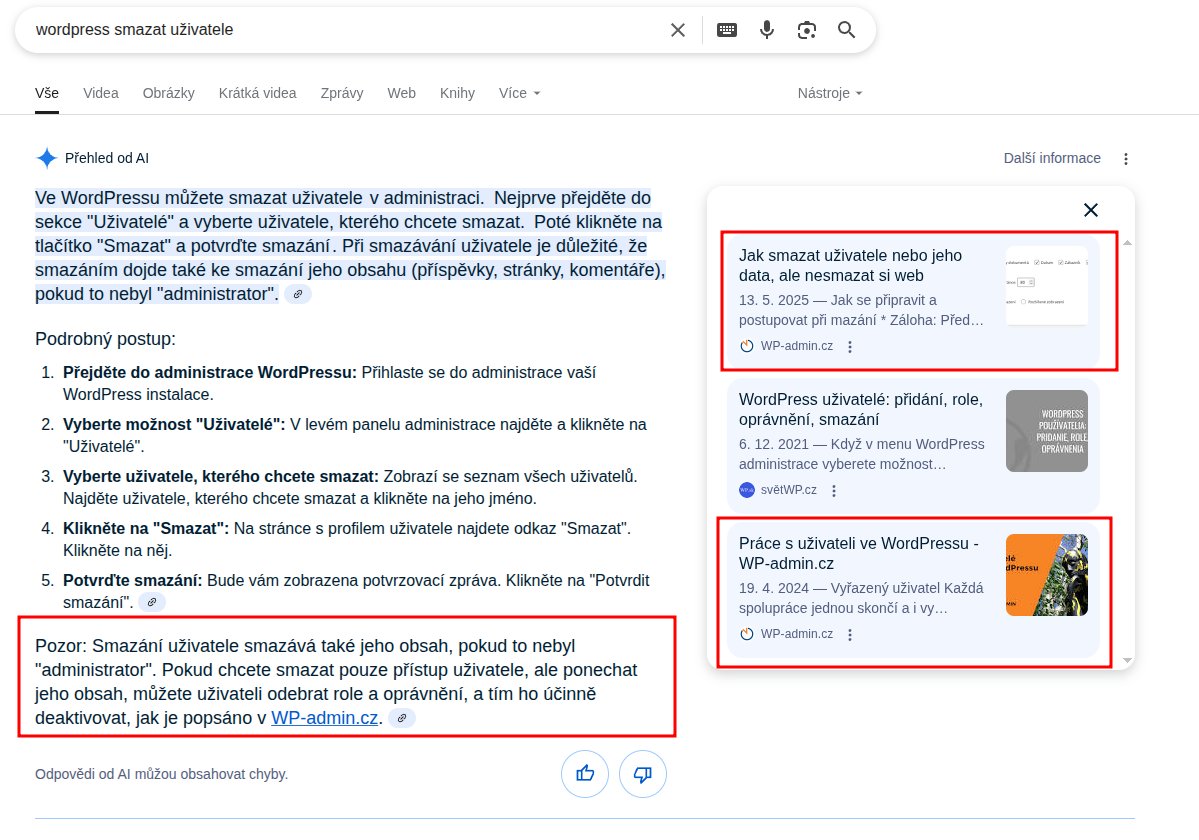Expand the Více dropdown
Screen dimensions: 1199x840
coord(519,93)
